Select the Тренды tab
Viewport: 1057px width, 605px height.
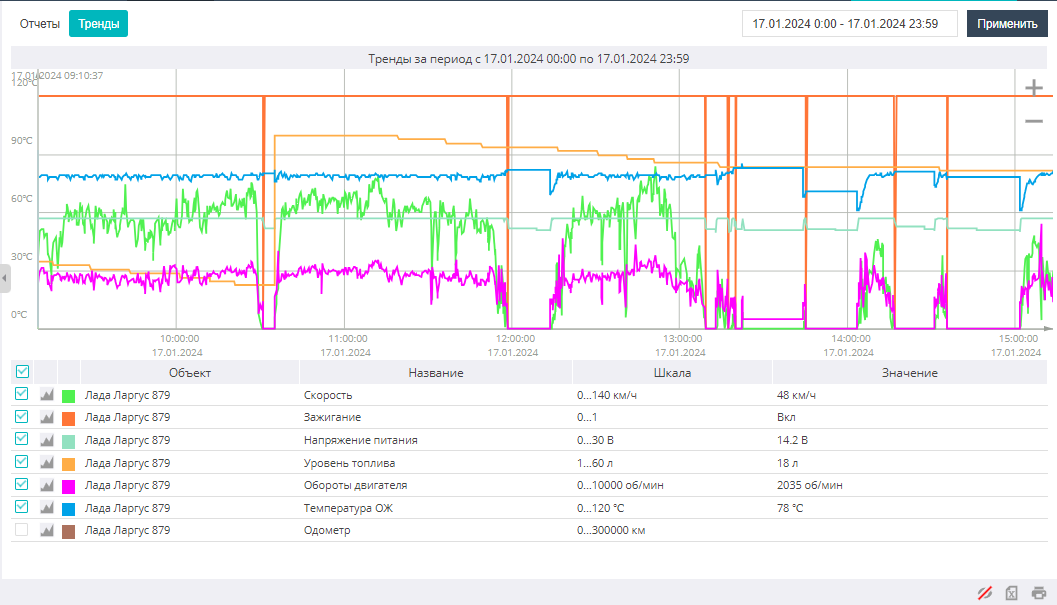pyautogui.click(x=98, y=24)
